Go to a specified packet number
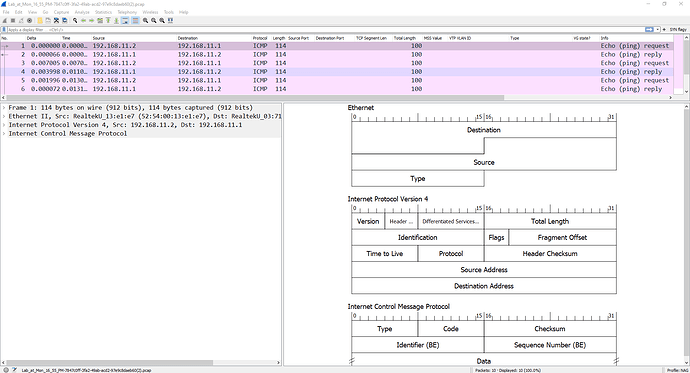The height and width of the screenshot is (373, 690). (100, 20)
